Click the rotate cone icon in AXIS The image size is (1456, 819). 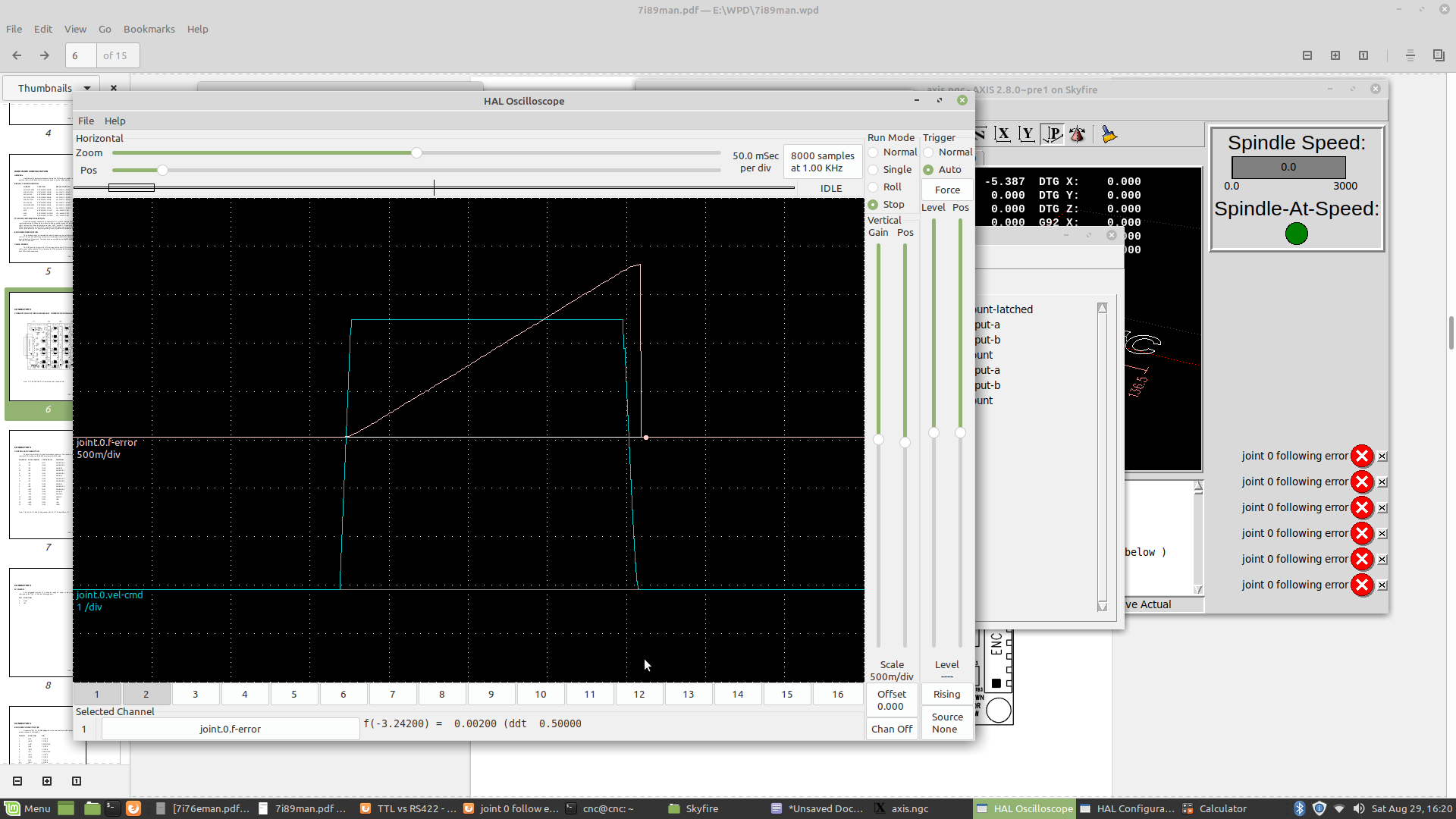1078,134
